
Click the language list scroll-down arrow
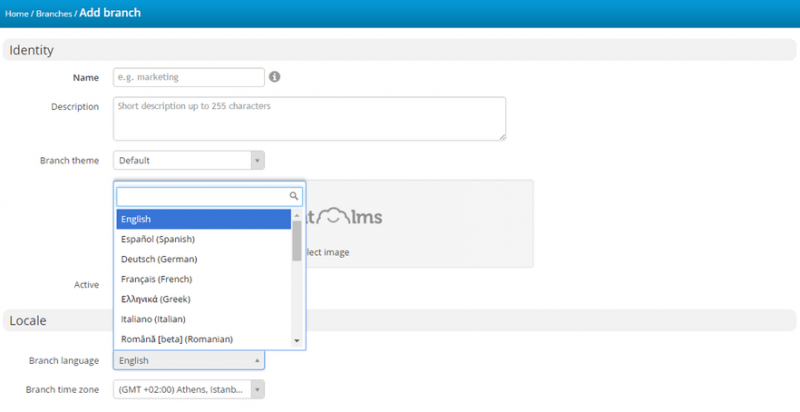tap(297, 341)
